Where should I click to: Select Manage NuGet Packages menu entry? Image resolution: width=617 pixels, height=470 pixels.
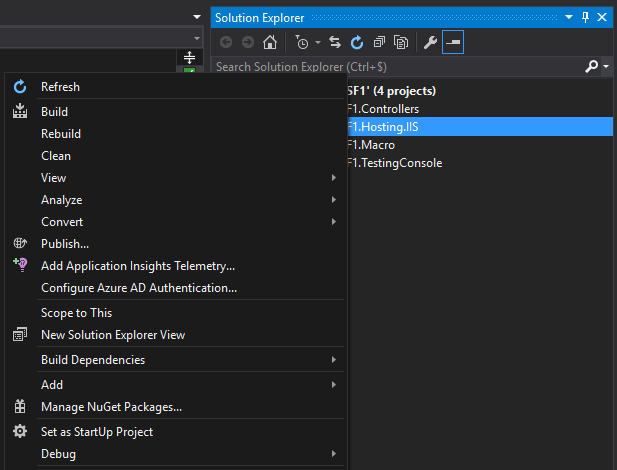click(111, 407)
